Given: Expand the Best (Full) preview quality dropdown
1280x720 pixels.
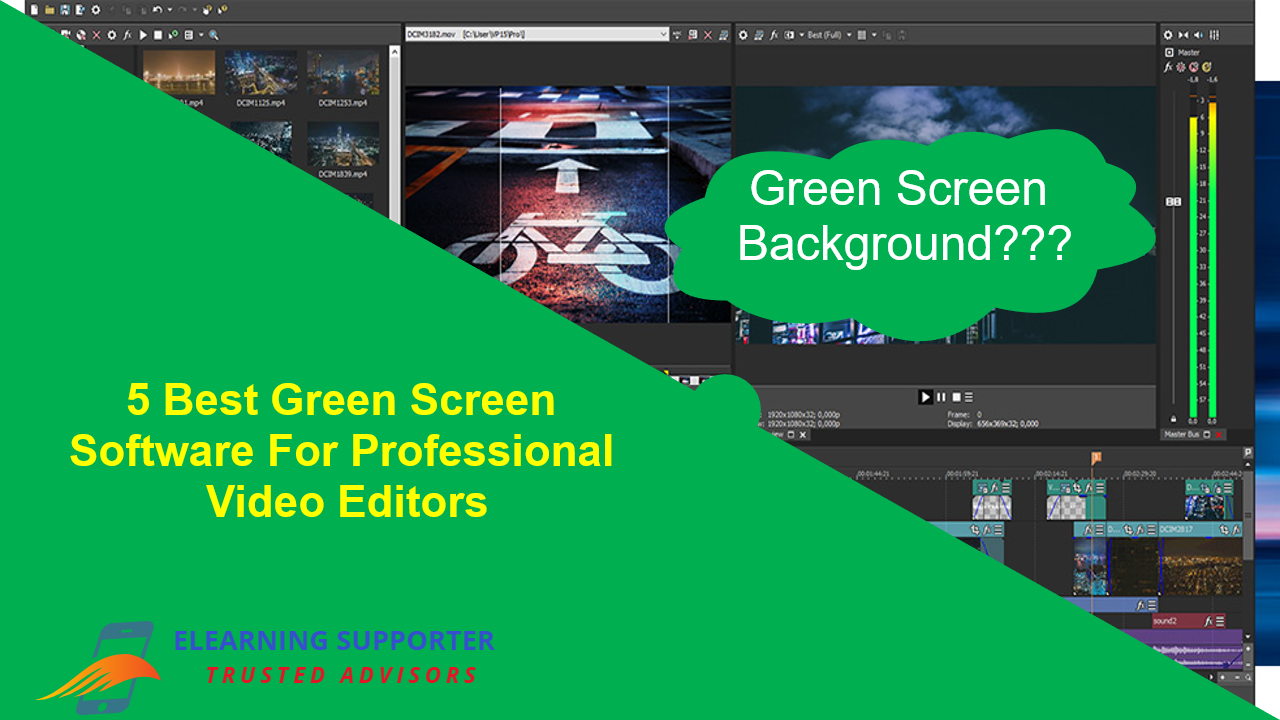Looking at the screenshot, I should [849, 35].
